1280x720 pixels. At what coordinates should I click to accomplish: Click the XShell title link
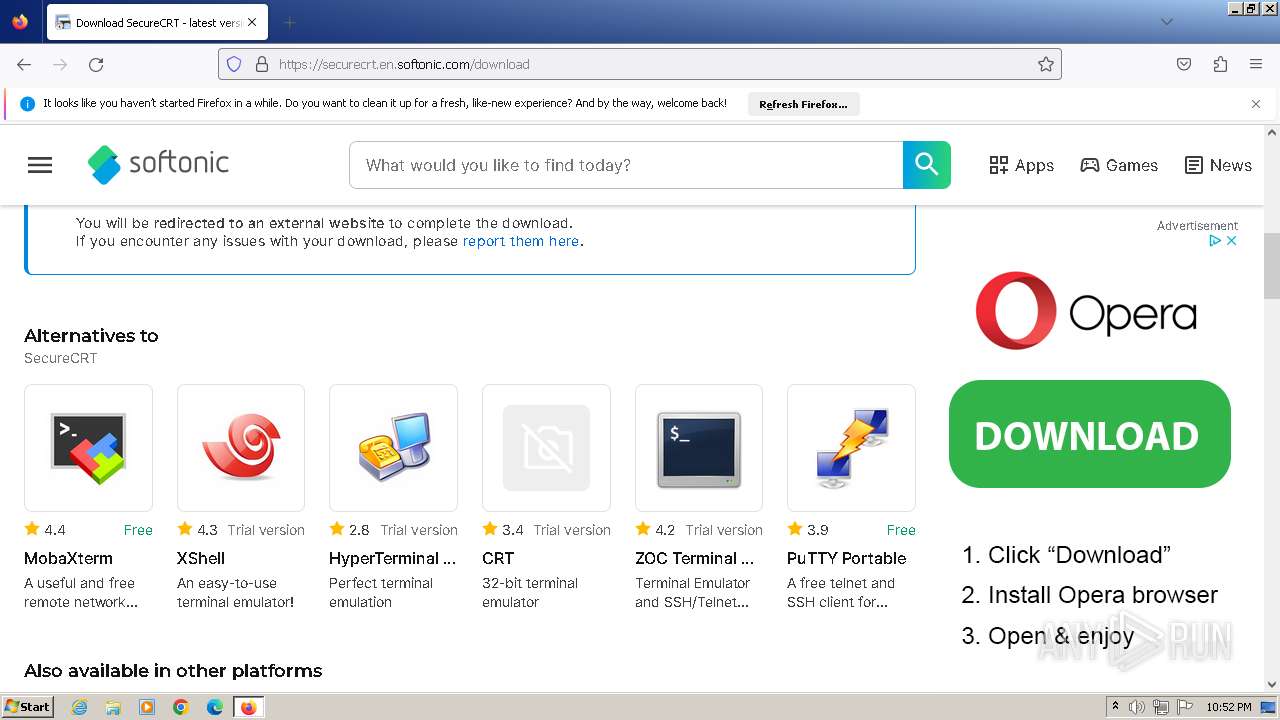tap(201, 558)
